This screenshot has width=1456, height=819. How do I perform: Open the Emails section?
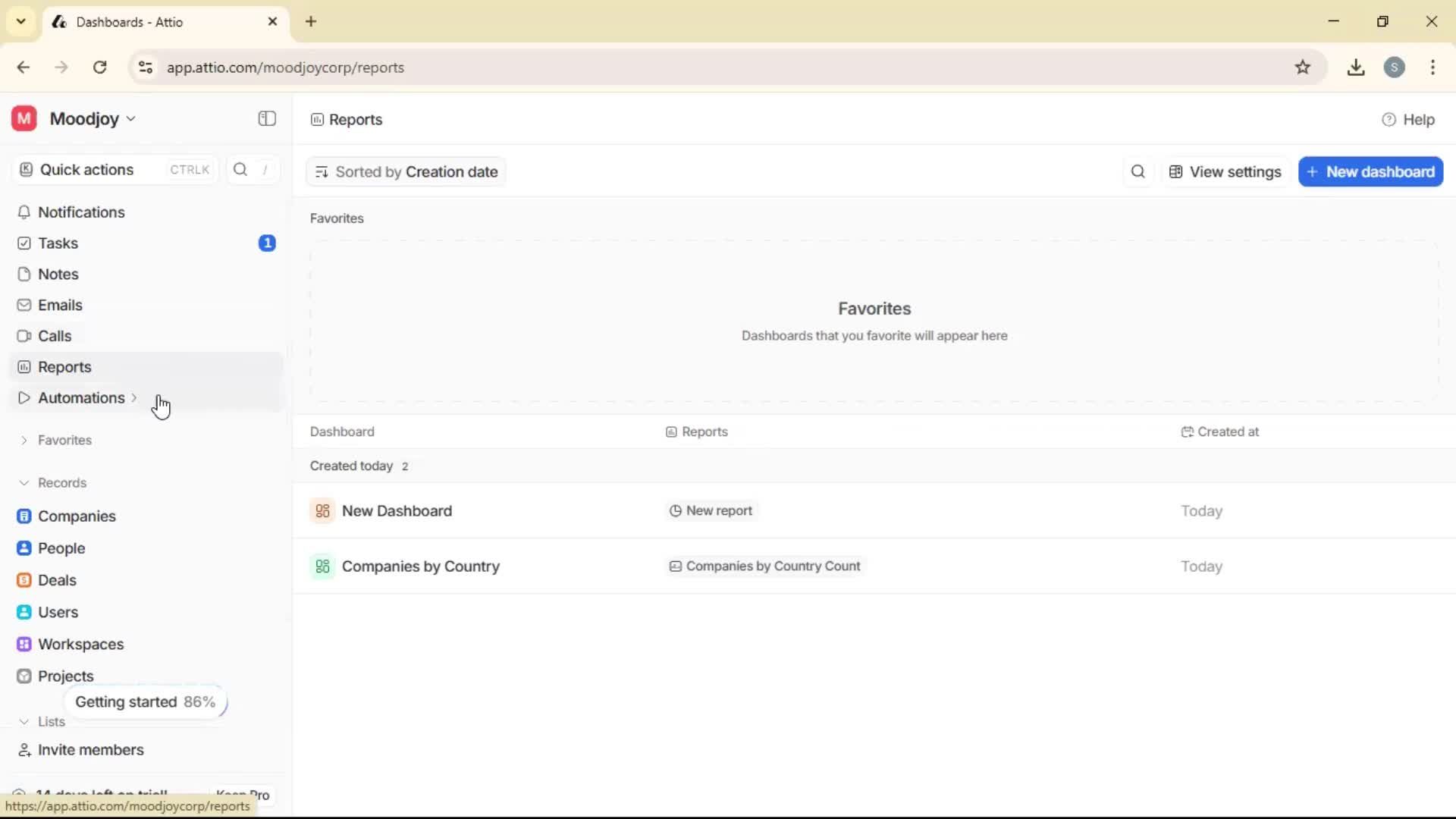59,305
